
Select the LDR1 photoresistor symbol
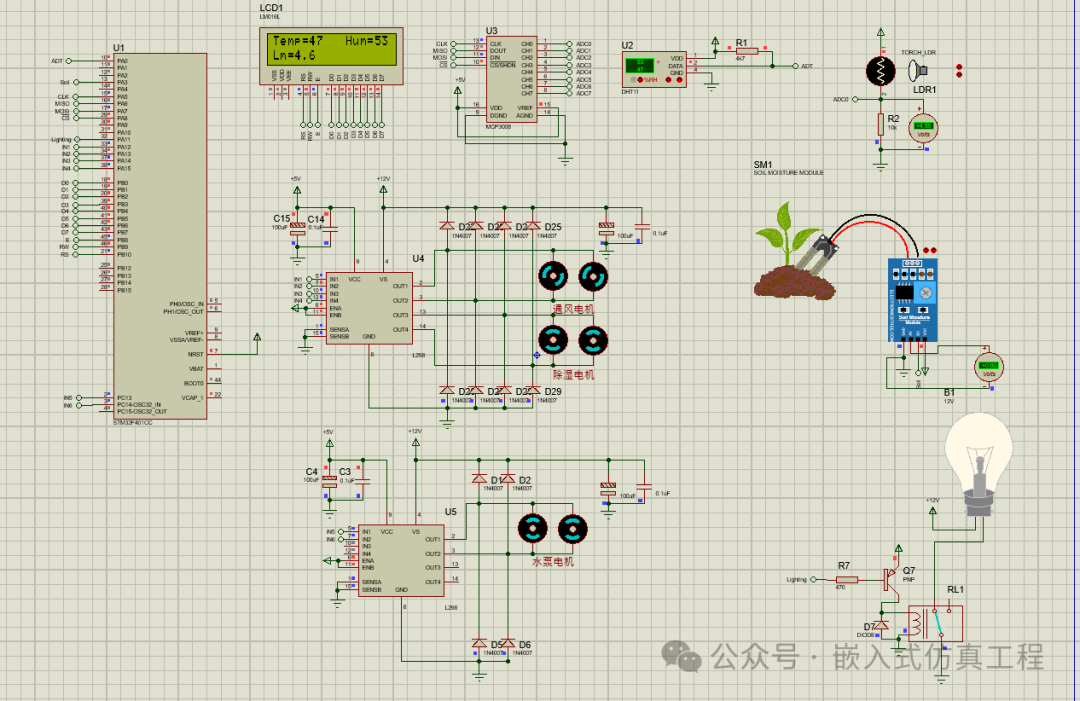881,70
